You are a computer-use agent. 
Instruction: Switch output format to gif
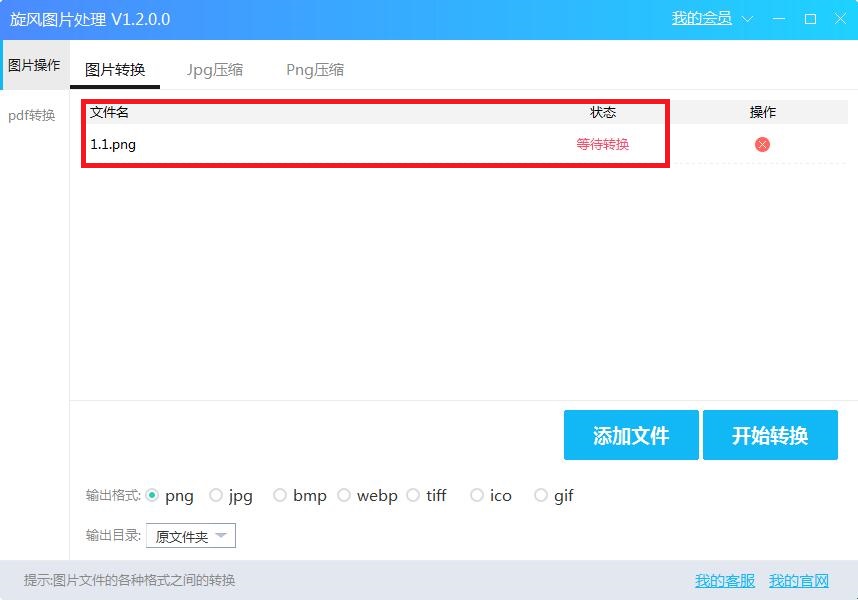(541, 495)
